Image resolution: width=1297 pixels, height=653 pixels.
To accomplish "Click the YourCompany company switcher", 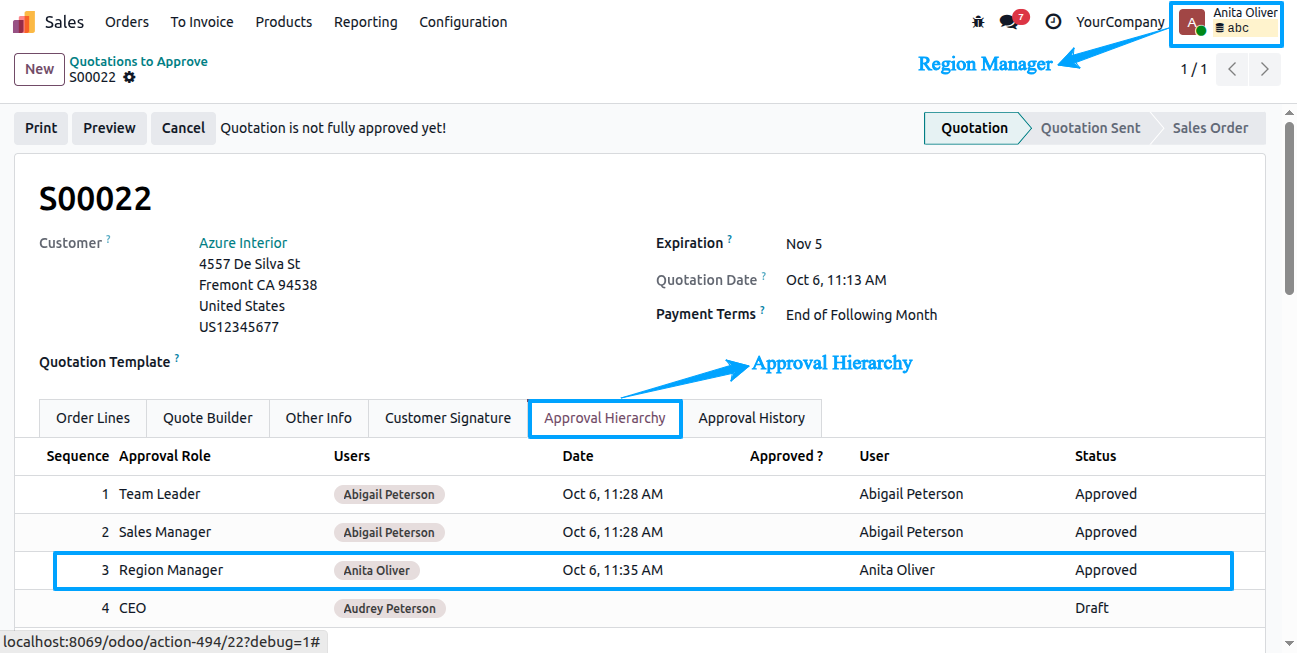I will 1120,22.
